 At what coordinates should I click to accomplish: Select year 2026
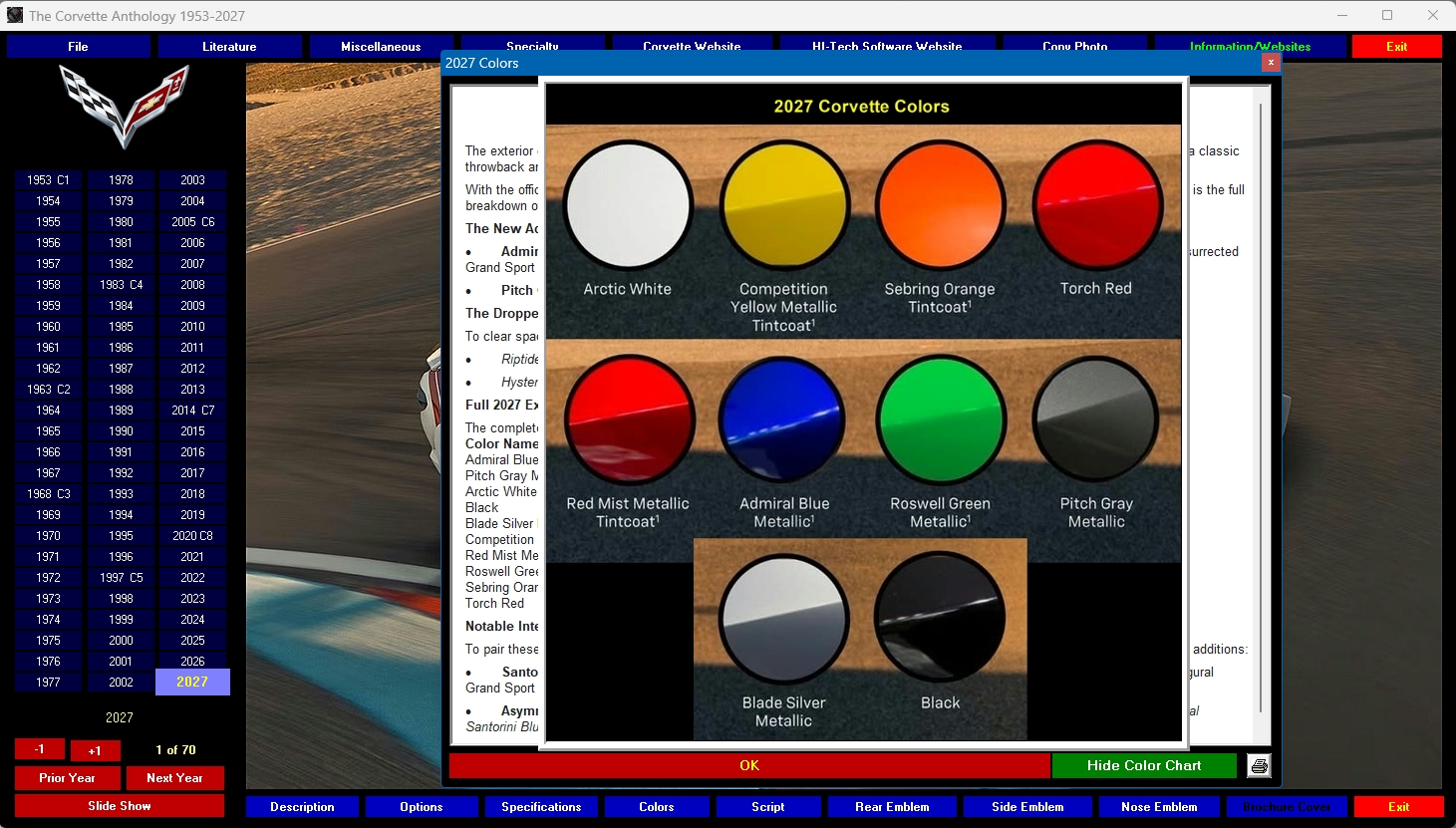point(192,662)
